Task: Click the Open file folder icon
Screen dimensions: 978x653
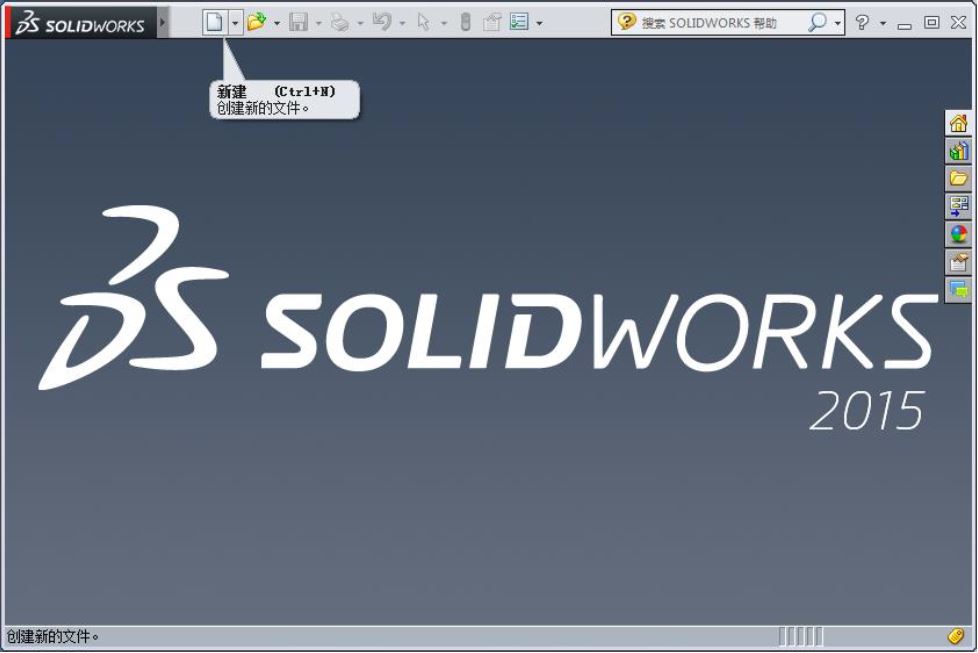Action: [256, 22]
